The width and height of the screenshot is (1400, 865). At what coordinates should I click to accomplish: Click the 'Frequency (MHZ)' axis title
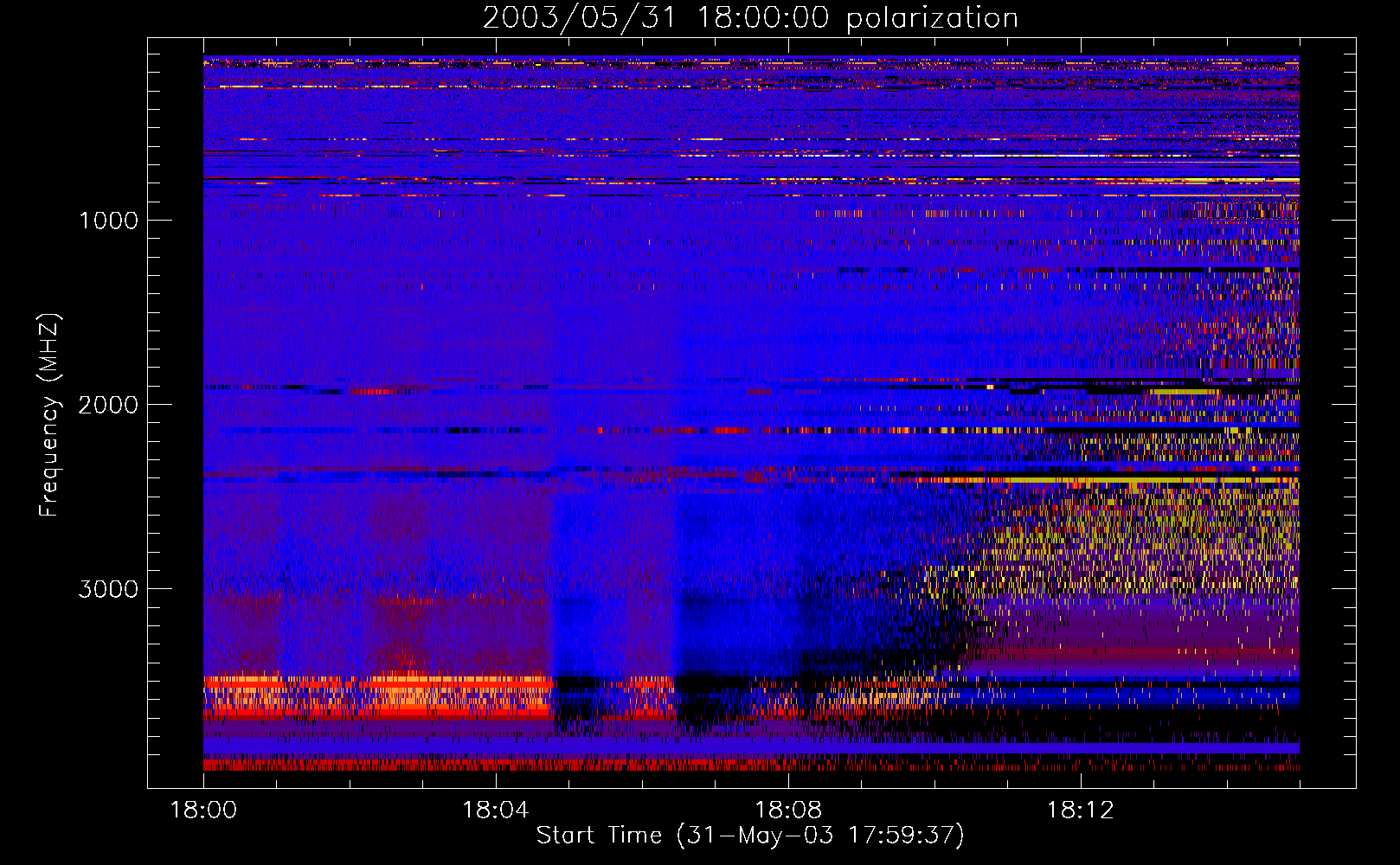(x=49, y=414)
